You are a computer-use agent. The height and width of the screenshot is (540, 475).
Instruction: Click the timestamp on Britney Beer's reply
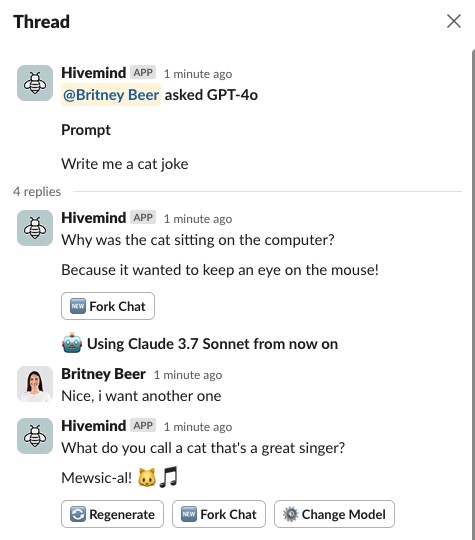[x=188, y=375]
